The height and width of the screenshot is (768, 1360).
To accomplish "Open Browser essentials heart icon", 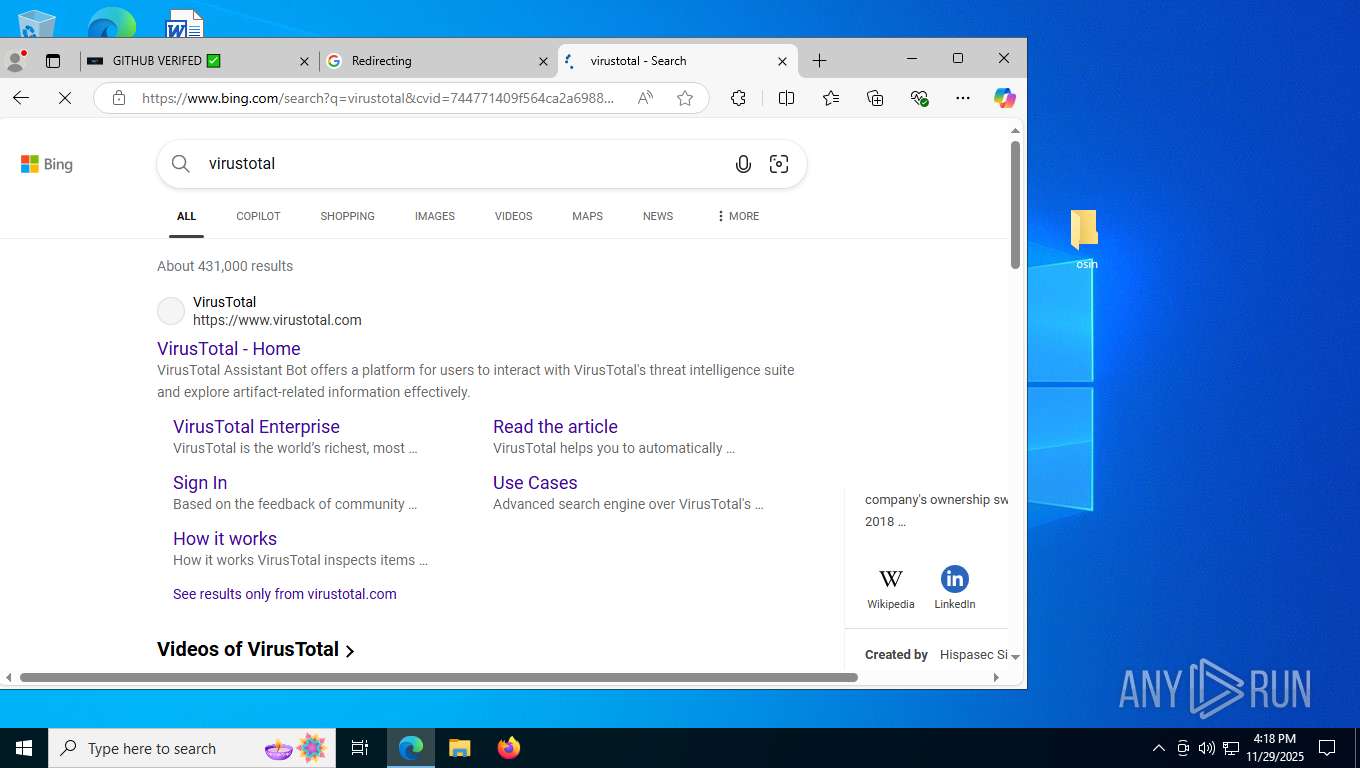I will 920,98.
